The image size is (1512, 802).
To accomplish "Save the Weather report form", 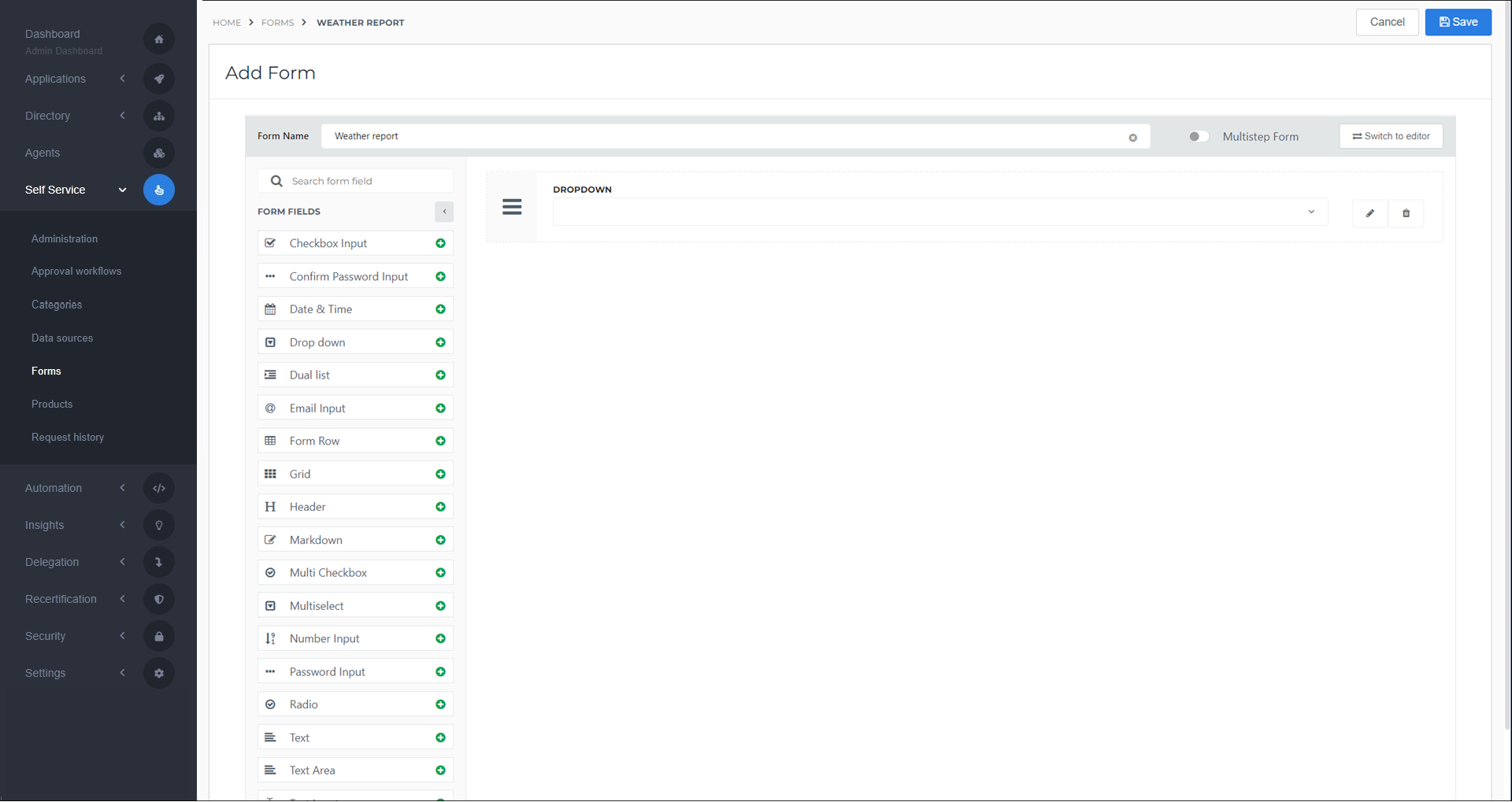I will click(x=1458, y=21).
